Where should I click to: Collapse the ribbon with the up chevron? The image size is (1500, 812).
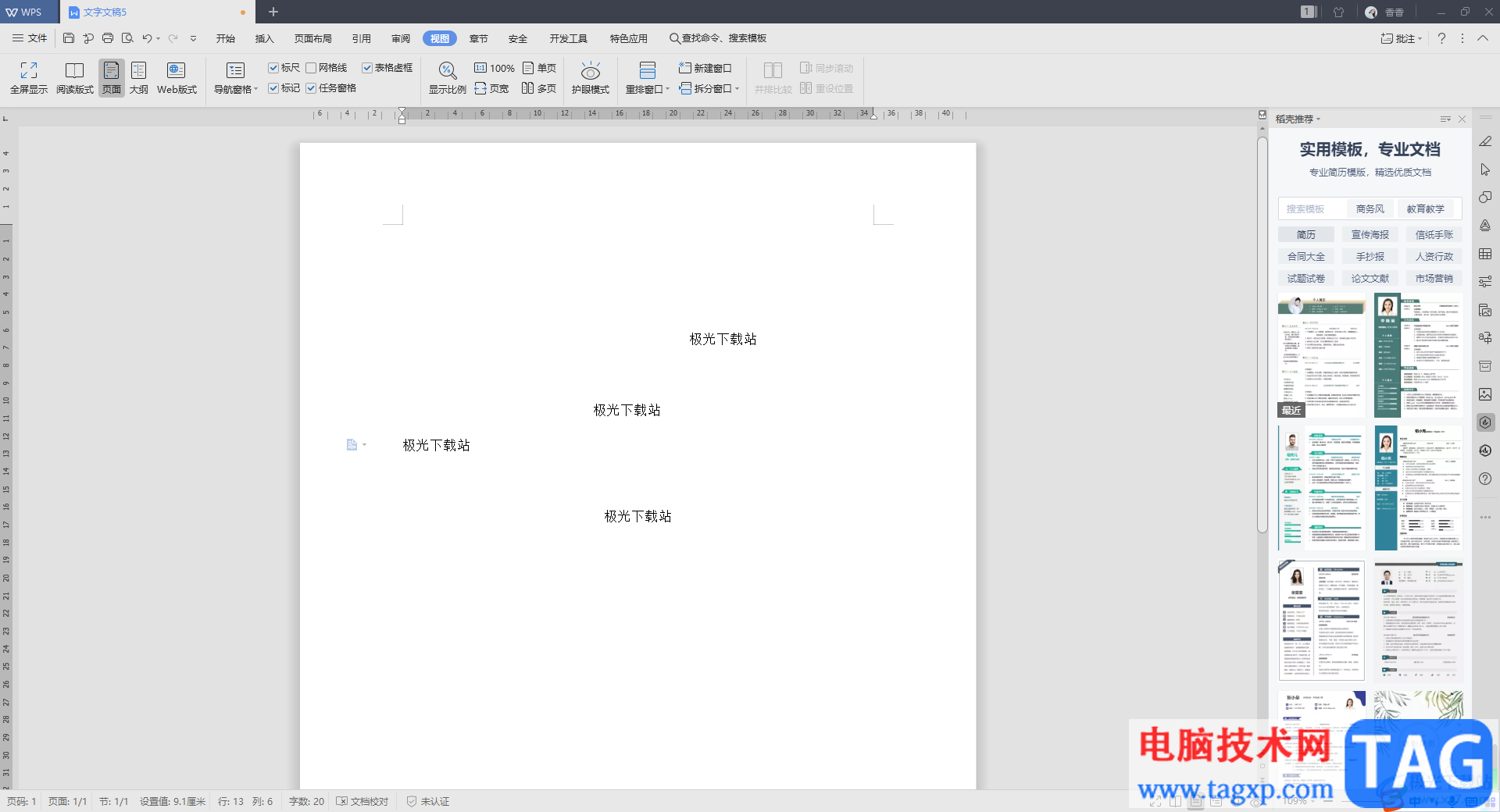[1482, 38]
